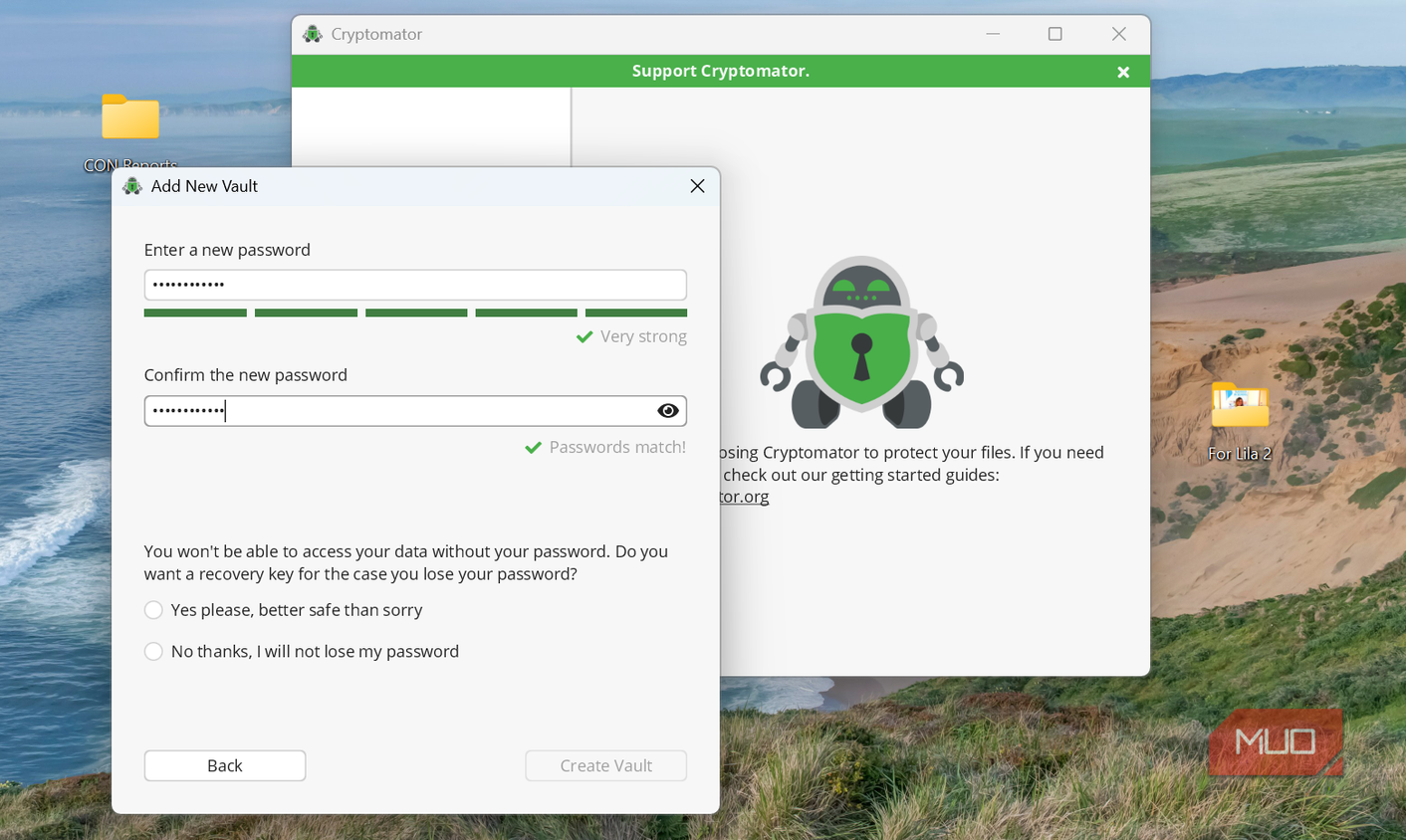Focus the 'Enter a new password' field
Screen dimensions: 1406x840
tap(415, 285)
